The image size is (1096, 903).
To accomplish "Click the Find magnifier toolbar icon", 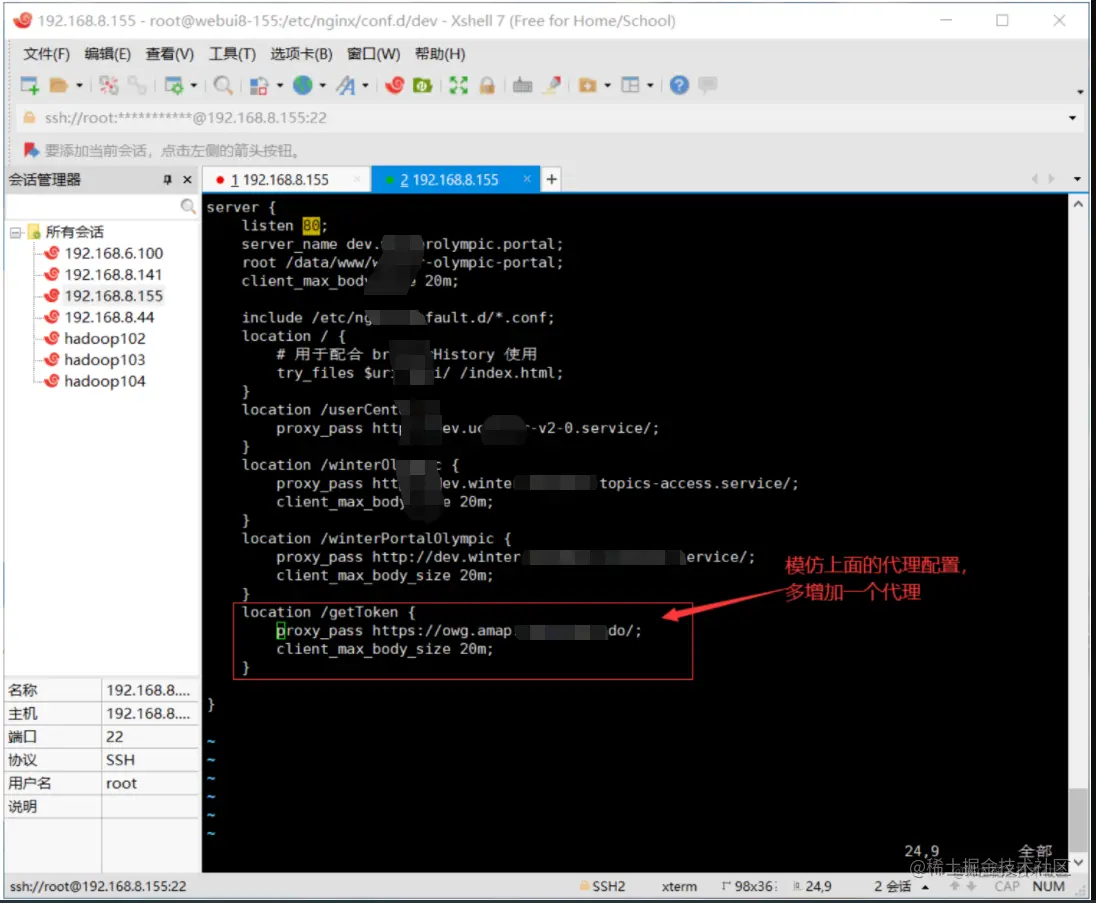I will (223, 85).
